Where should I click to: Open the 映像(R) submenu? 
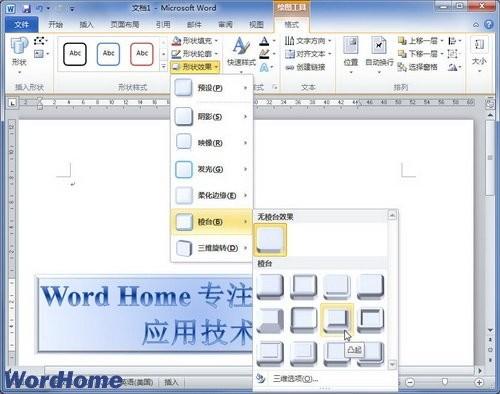click(x=211, y=143)
